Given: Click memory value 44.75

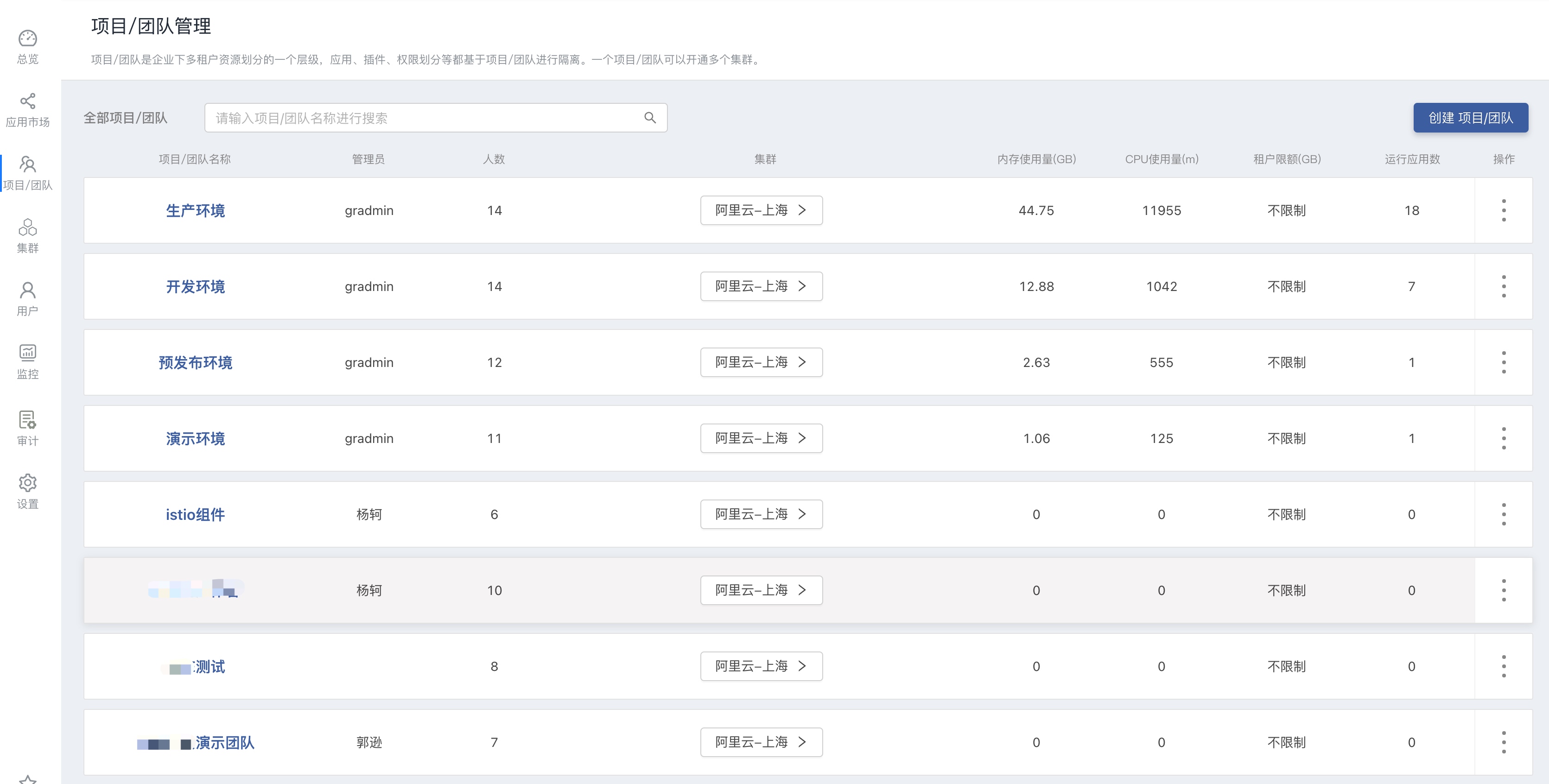Looking at the screenshot, I should (1037, 210).
